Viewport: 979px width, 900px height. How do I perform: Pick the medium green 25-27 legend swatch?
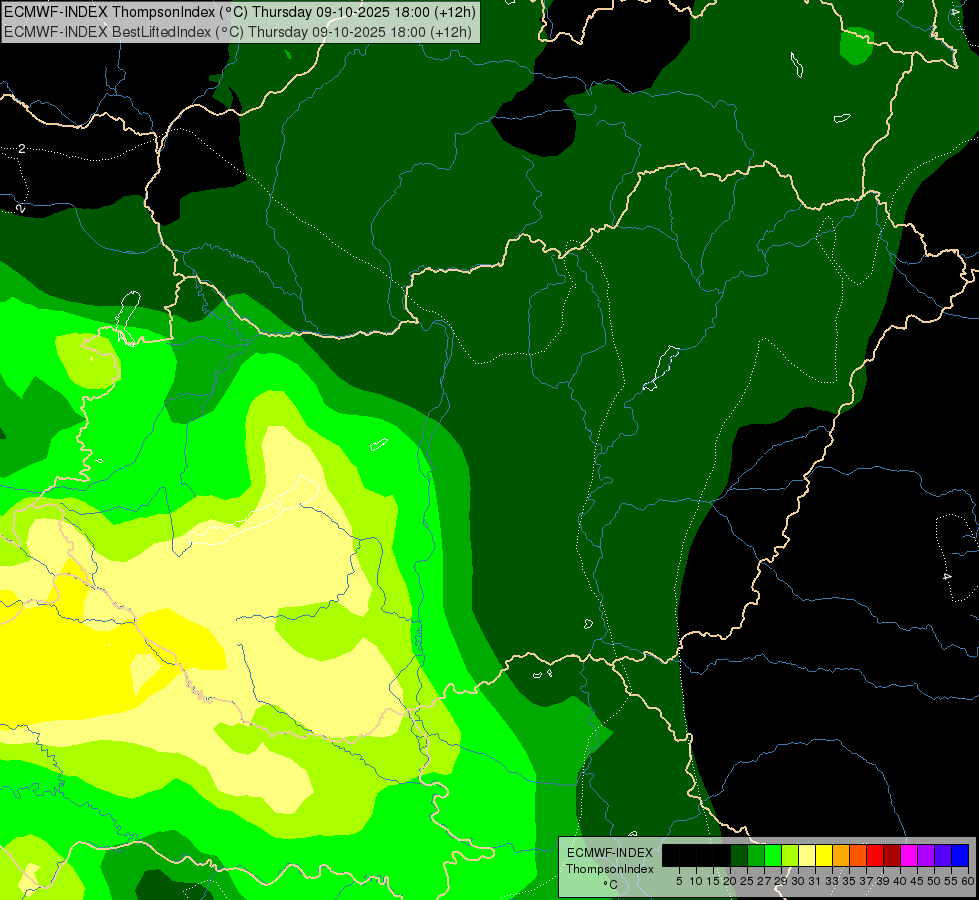tap(756, 855)
